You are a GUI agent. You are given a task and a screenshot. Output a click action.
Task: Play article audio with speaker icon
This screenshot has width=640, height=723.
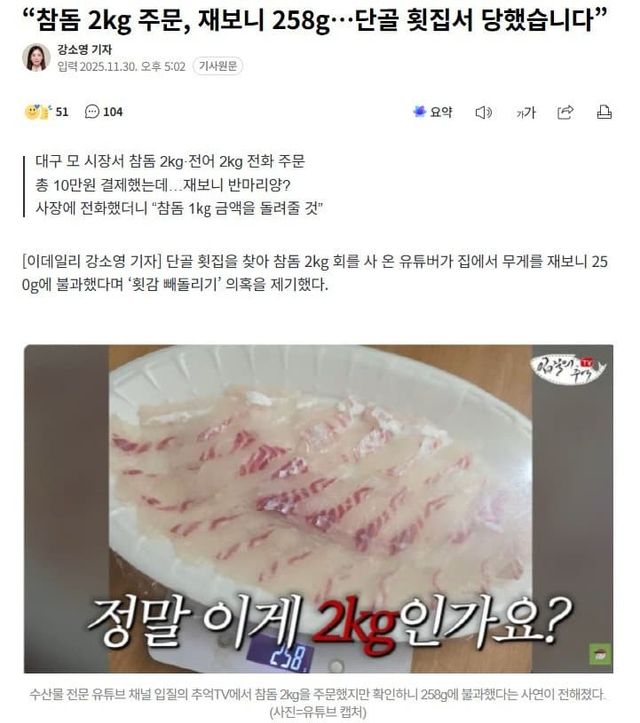pyautogui.click(x=483, y=112)
